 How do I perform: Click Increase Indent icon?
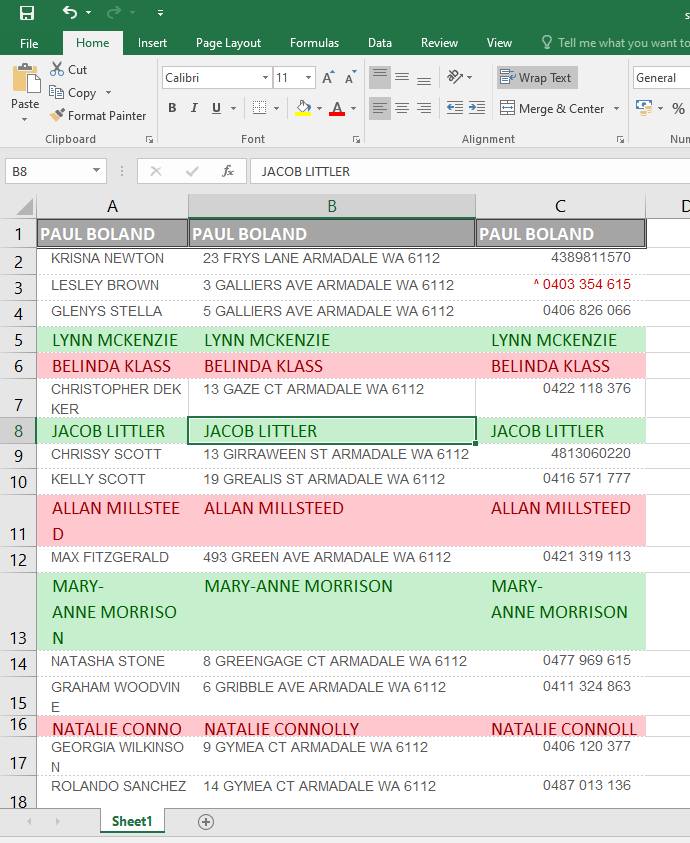pyautogui.click(x=477, y=109)
